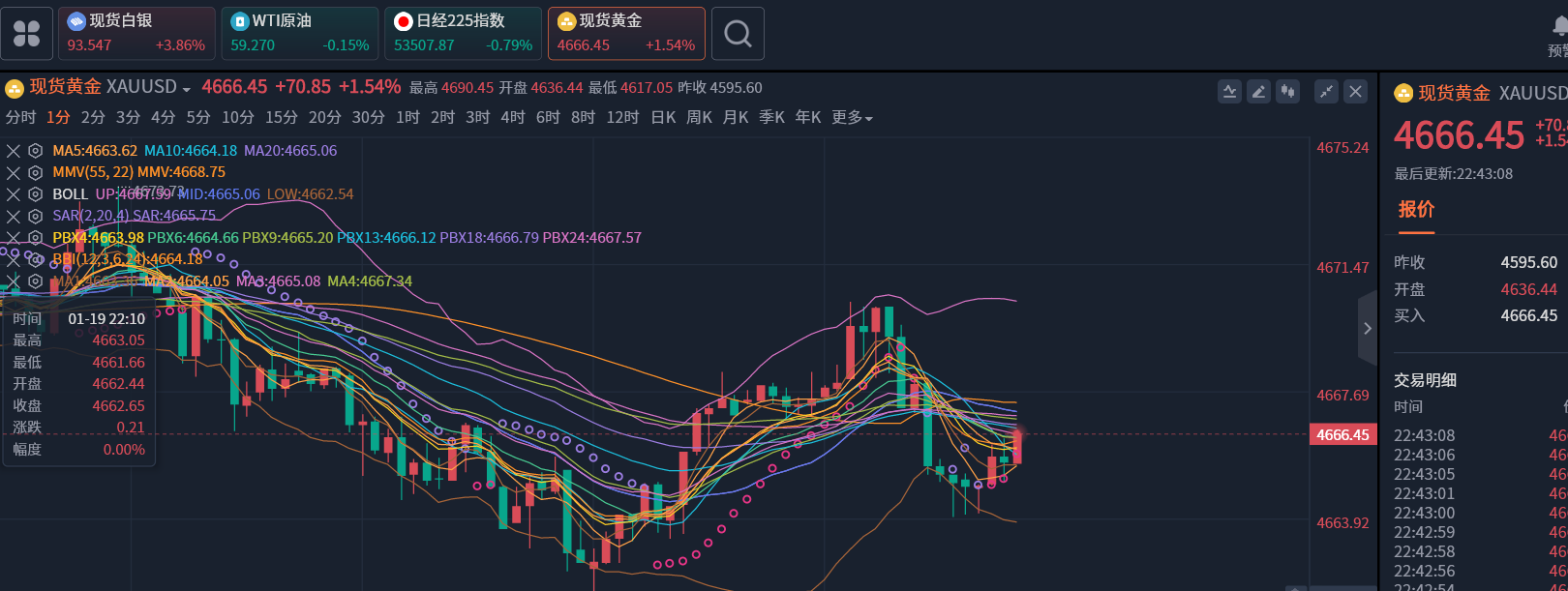Collapse the right side quote panel
This screenshot has height=591, width=1568.
click(x=1367, y=328)
